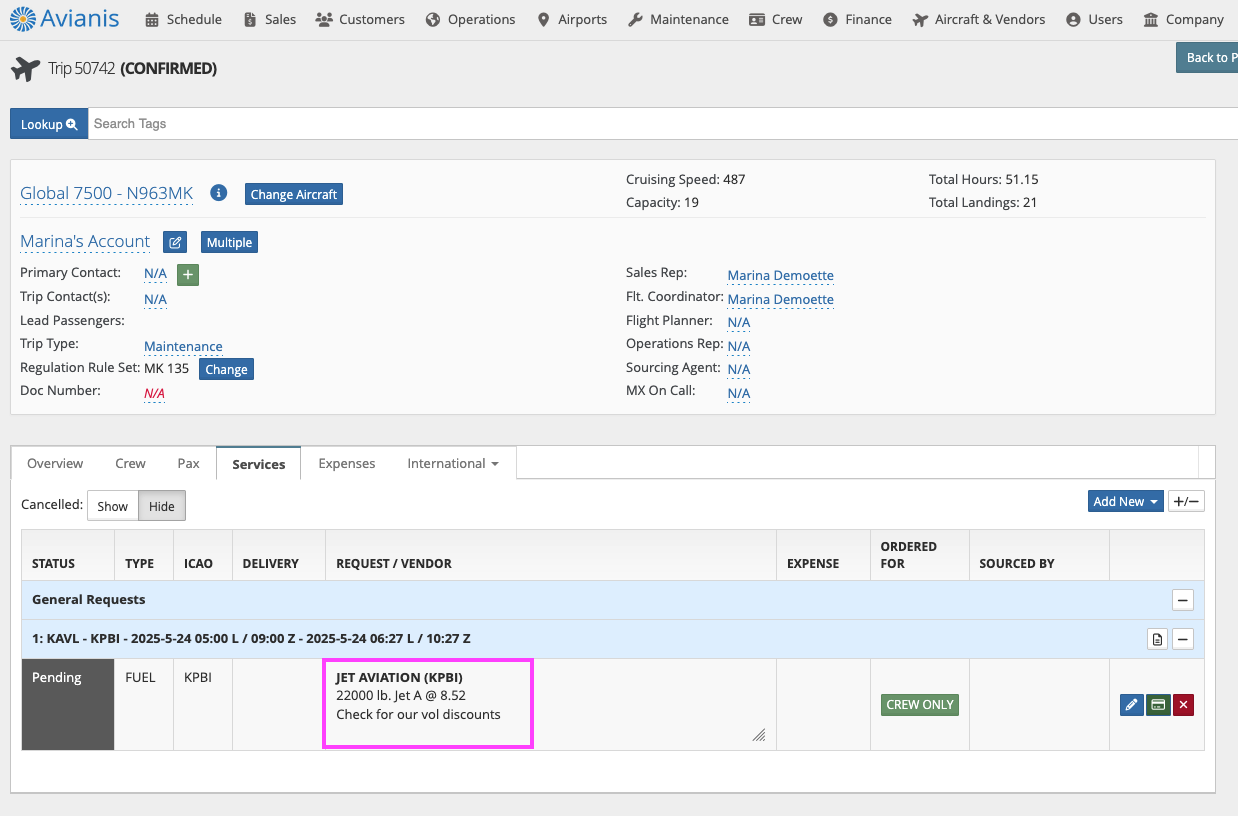Select the Services tab

pos(259,464)
